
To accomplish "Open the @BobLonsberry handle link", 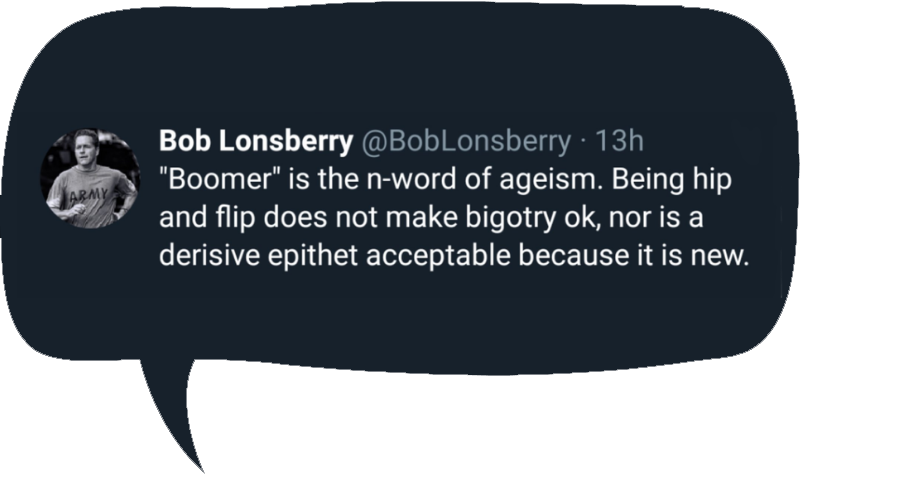I will 465,142.
